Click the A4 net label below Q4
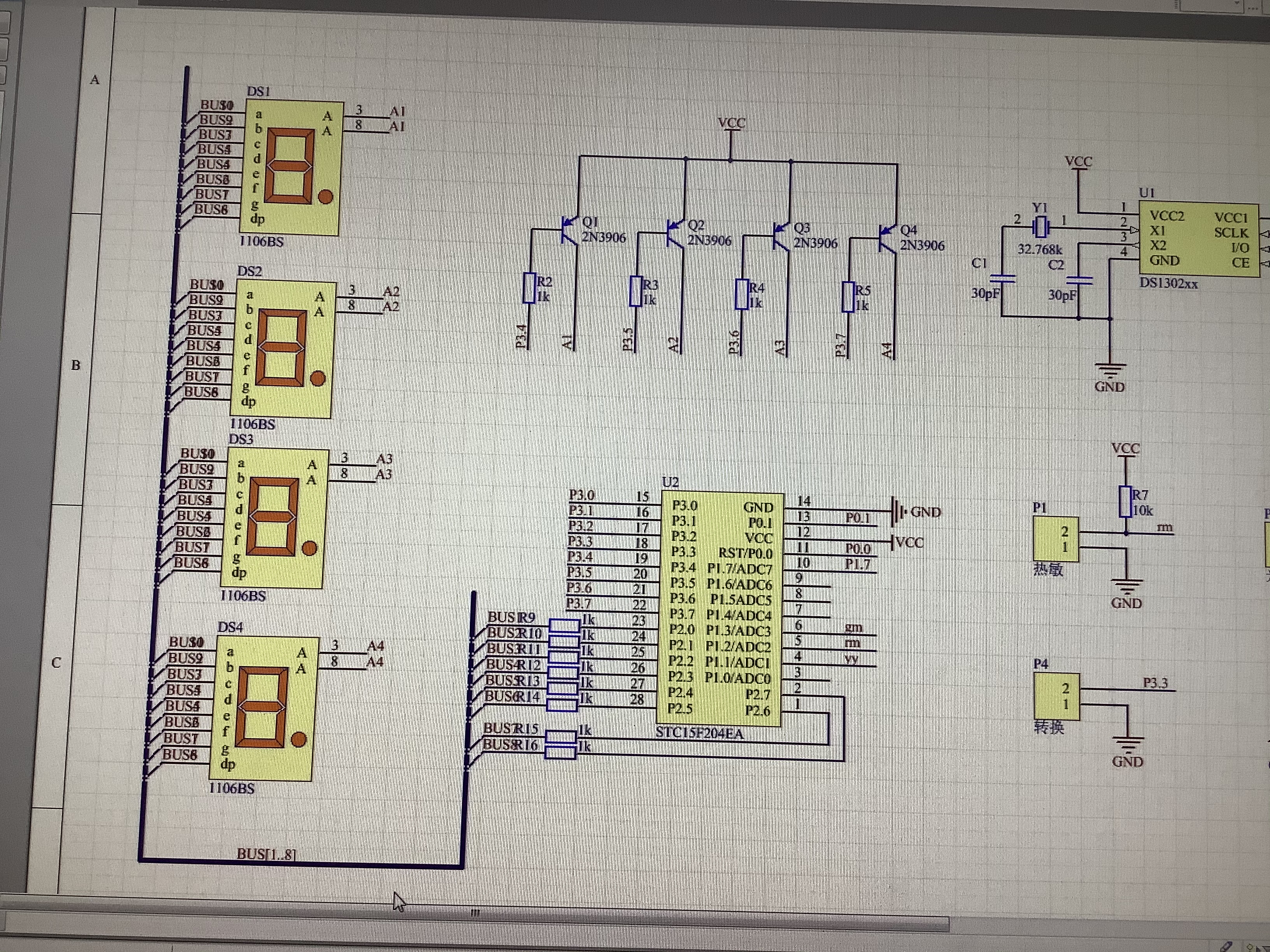 pos(887,350)
